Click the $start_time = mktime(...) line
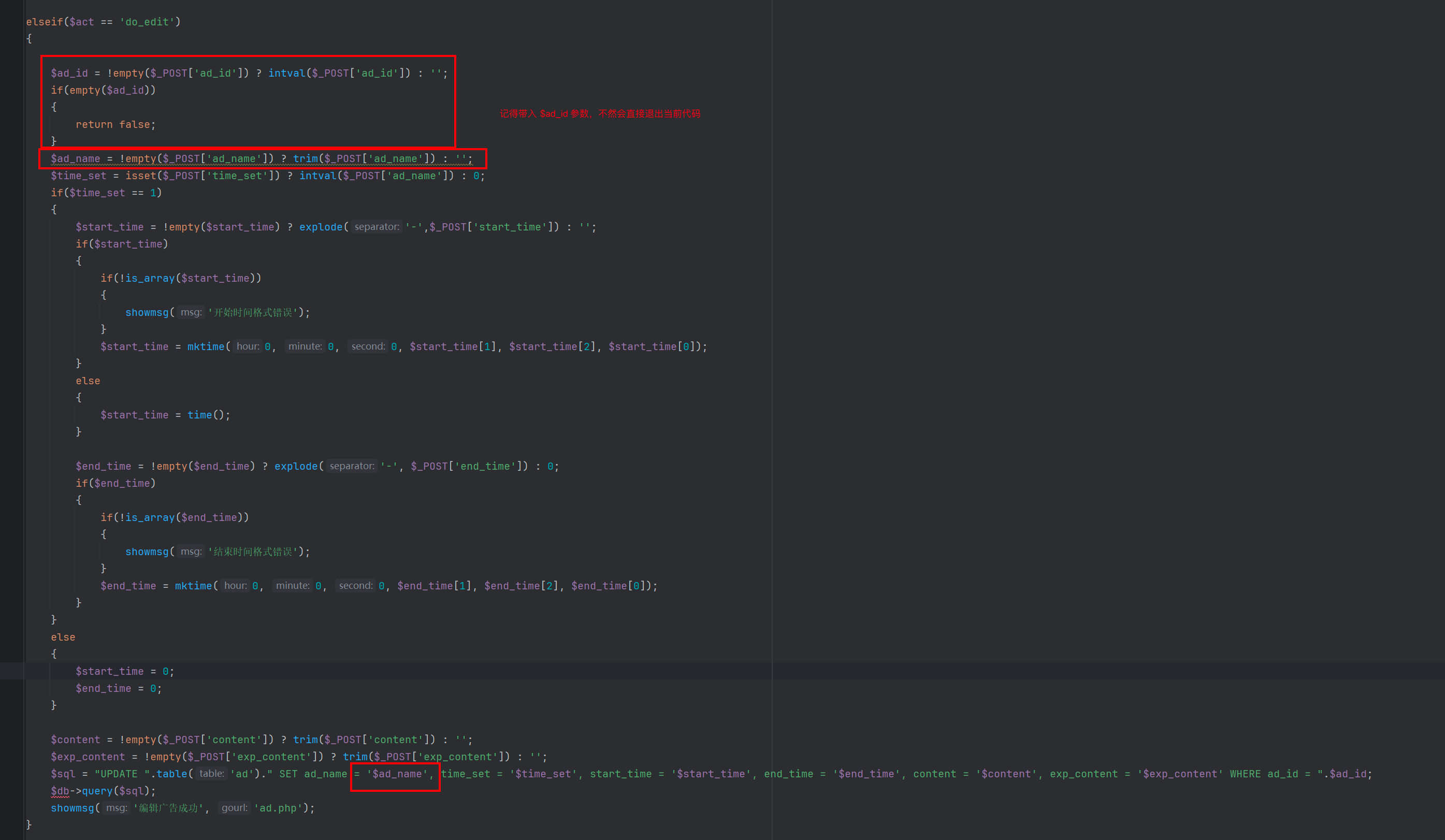Screen dimensions: 1445x840 tap(403, 346)
